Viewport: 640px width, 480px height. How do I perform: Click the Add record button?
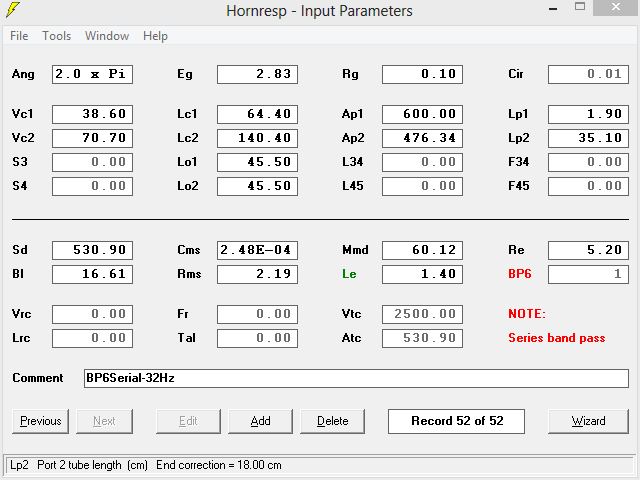[x=260, y=421]
